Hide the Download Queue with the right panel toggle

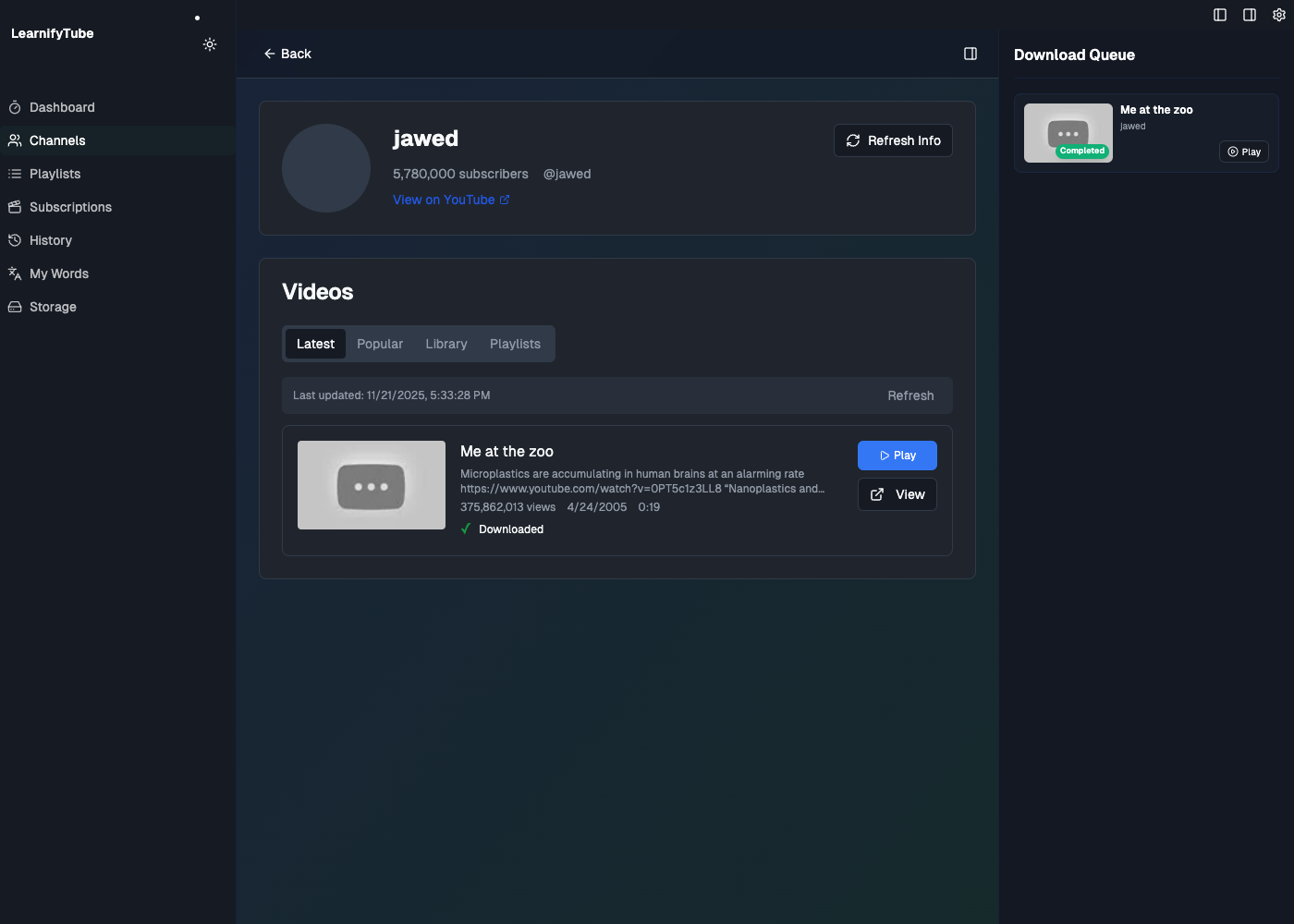(1249, 15)
